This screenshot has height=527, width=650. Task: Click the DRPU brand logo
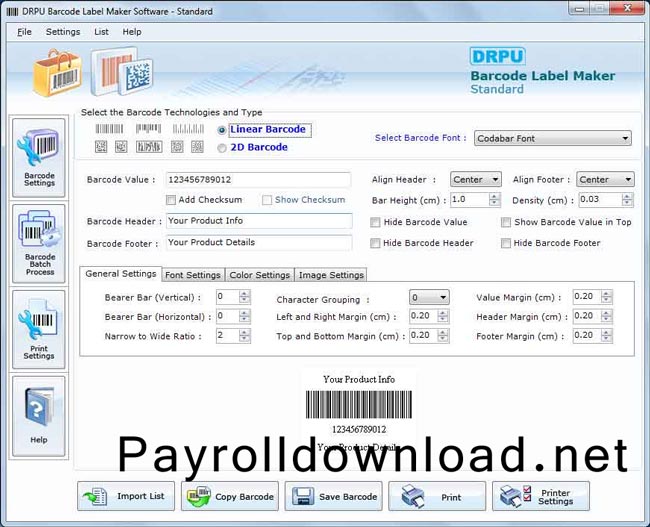click(497, 56)
